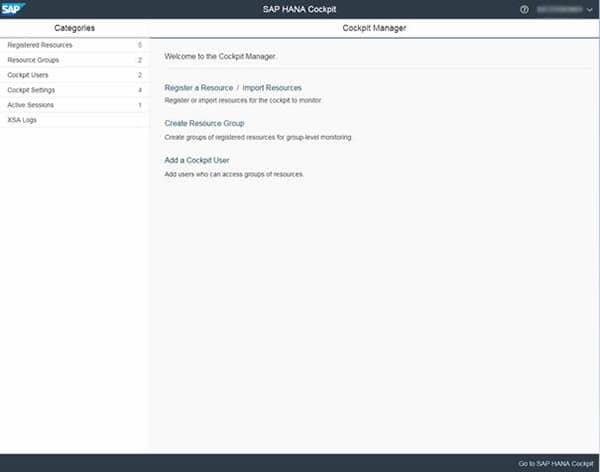This screenshot has height=472, width=600.
Task: Click Add a Cockpit User link
Action: click(197, 160)
